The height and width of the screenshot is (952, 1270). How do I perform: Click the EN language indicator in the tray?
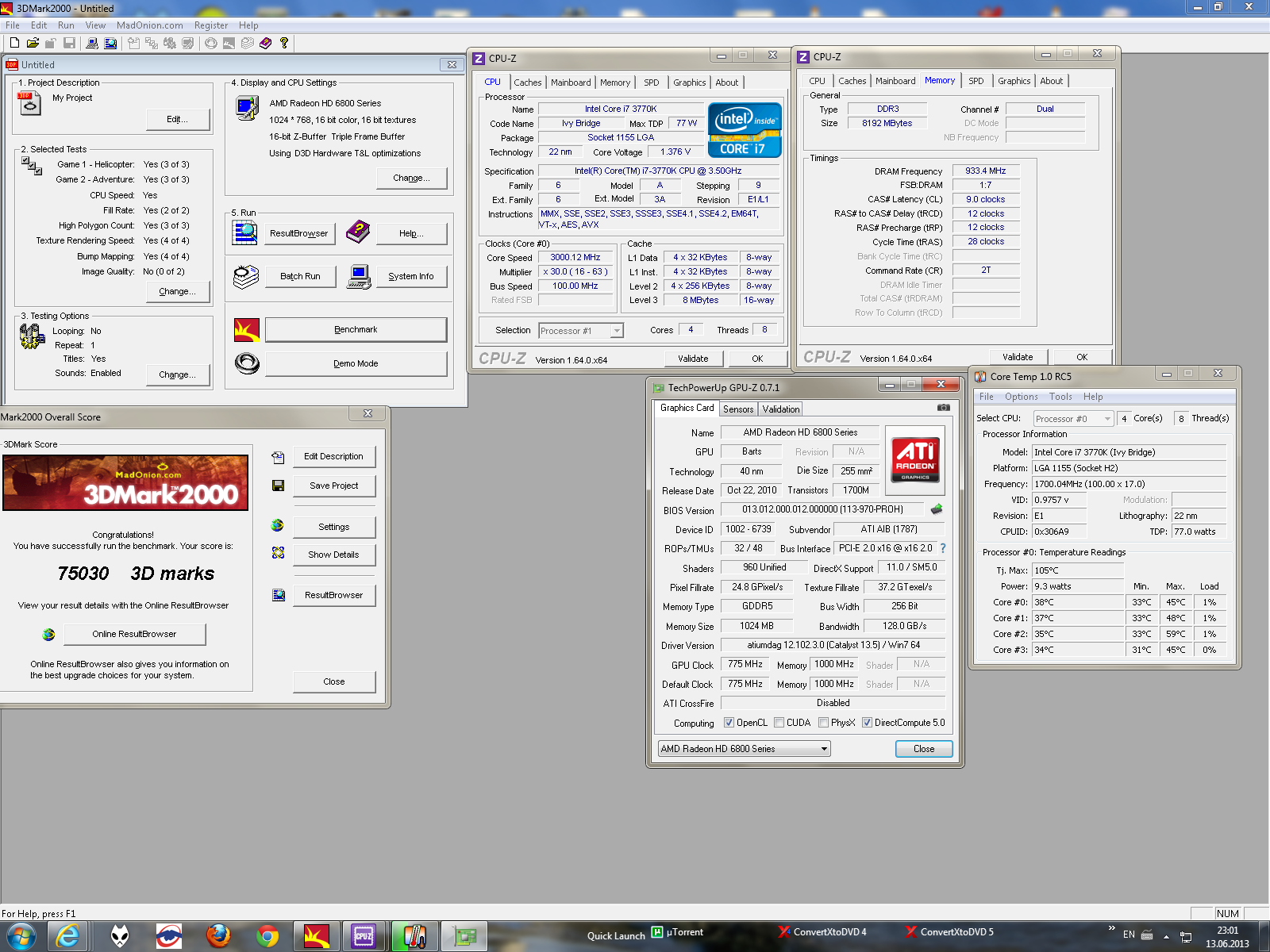click(1129, 935)
